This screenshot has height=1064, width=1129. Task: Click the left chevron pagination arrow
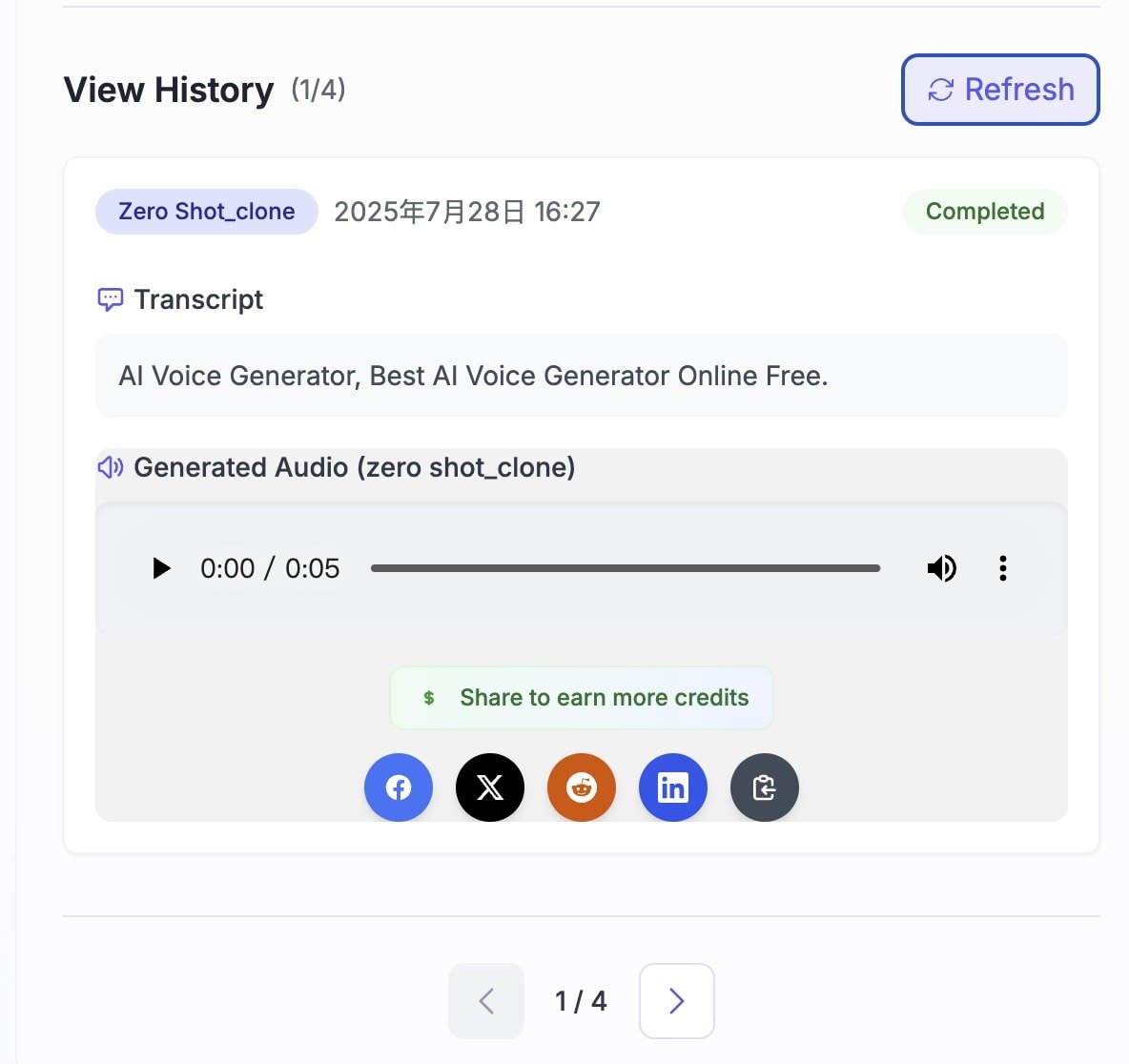click(485, 1001)
